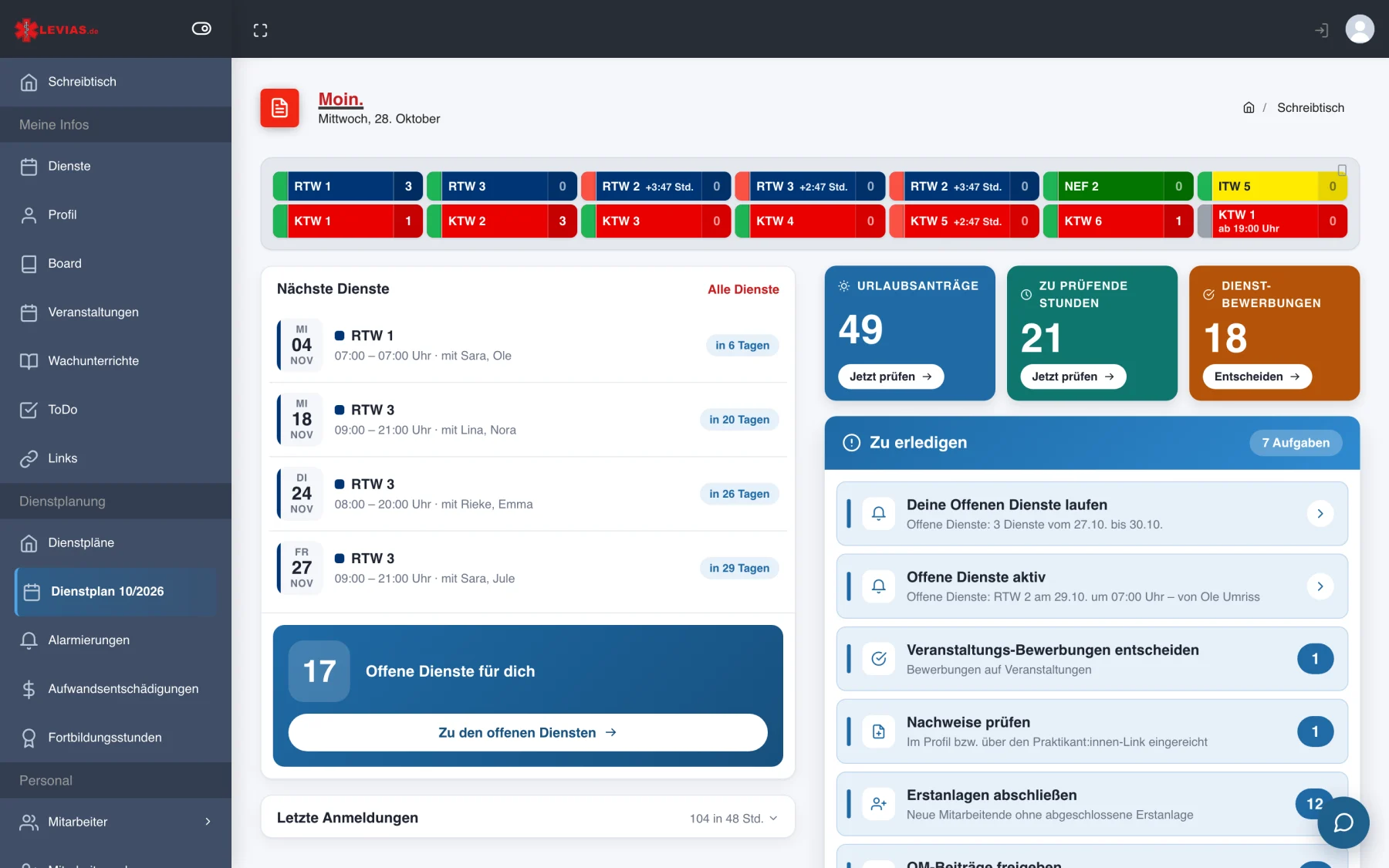
Task: Click the Alarmierungen bell icon
Action: pos(29,640)
